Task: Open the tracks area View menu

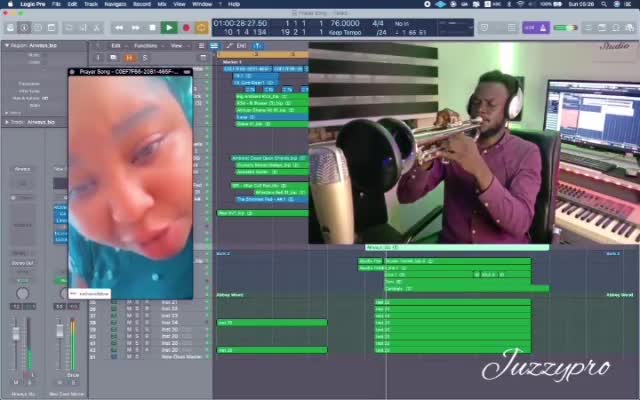Action: pyautogui.click(x=176, y=46)
